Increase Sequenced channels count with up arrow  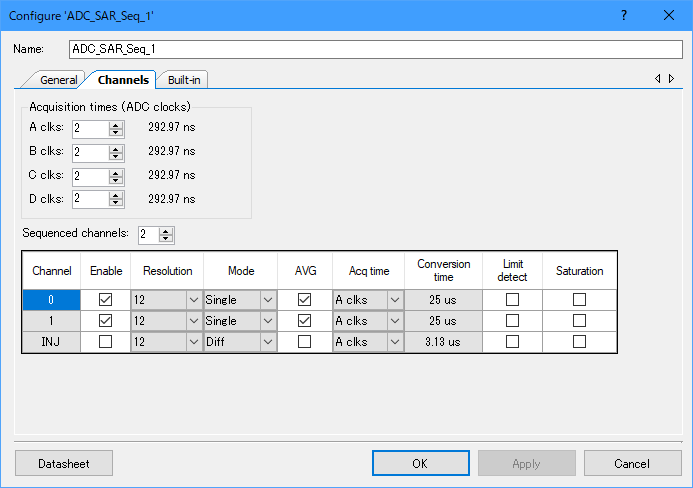tap(166, 230)
